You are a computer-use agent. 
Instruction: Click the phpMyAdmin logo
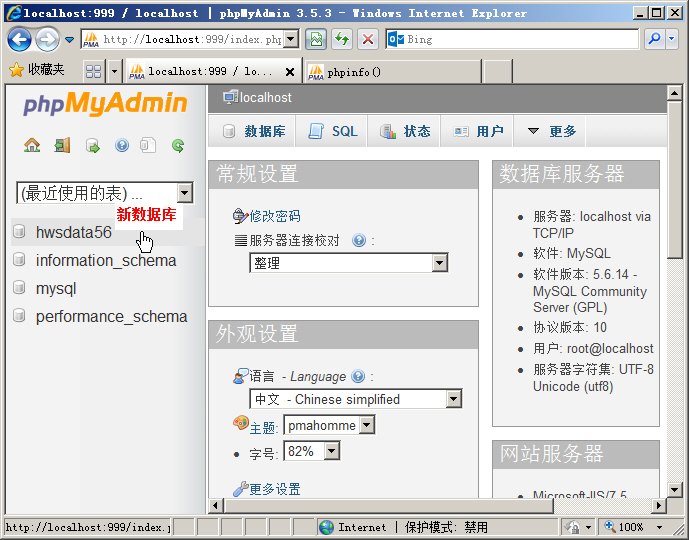(x=105, y=104)
